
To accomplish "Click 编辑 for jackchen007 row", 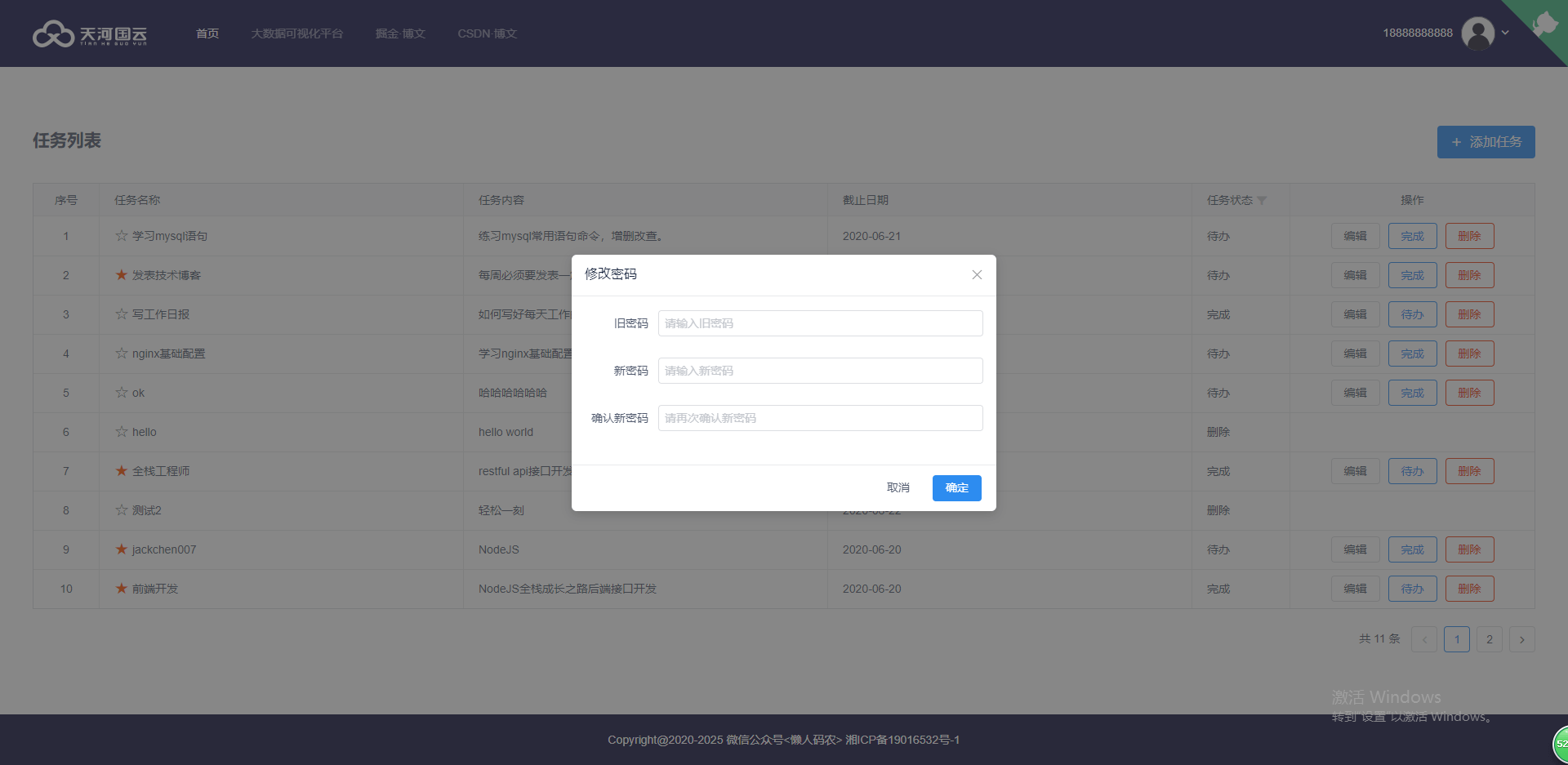I will 1355,549.
